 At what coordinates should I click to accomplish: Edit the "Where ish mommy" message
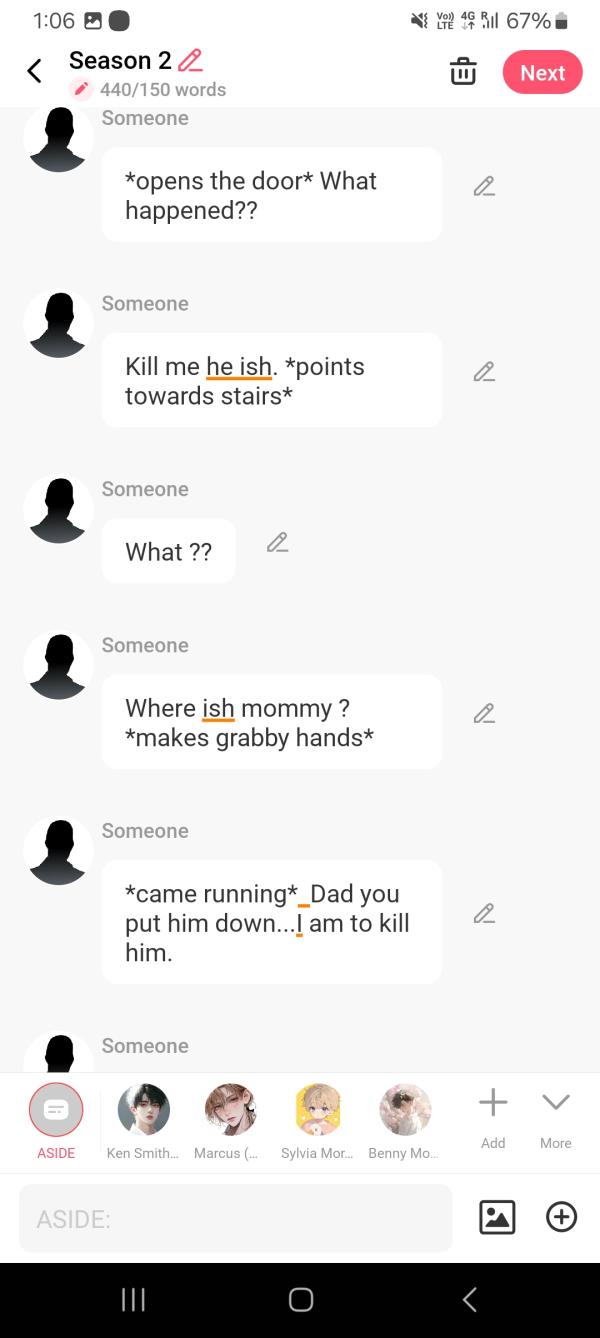pos(484,713)
